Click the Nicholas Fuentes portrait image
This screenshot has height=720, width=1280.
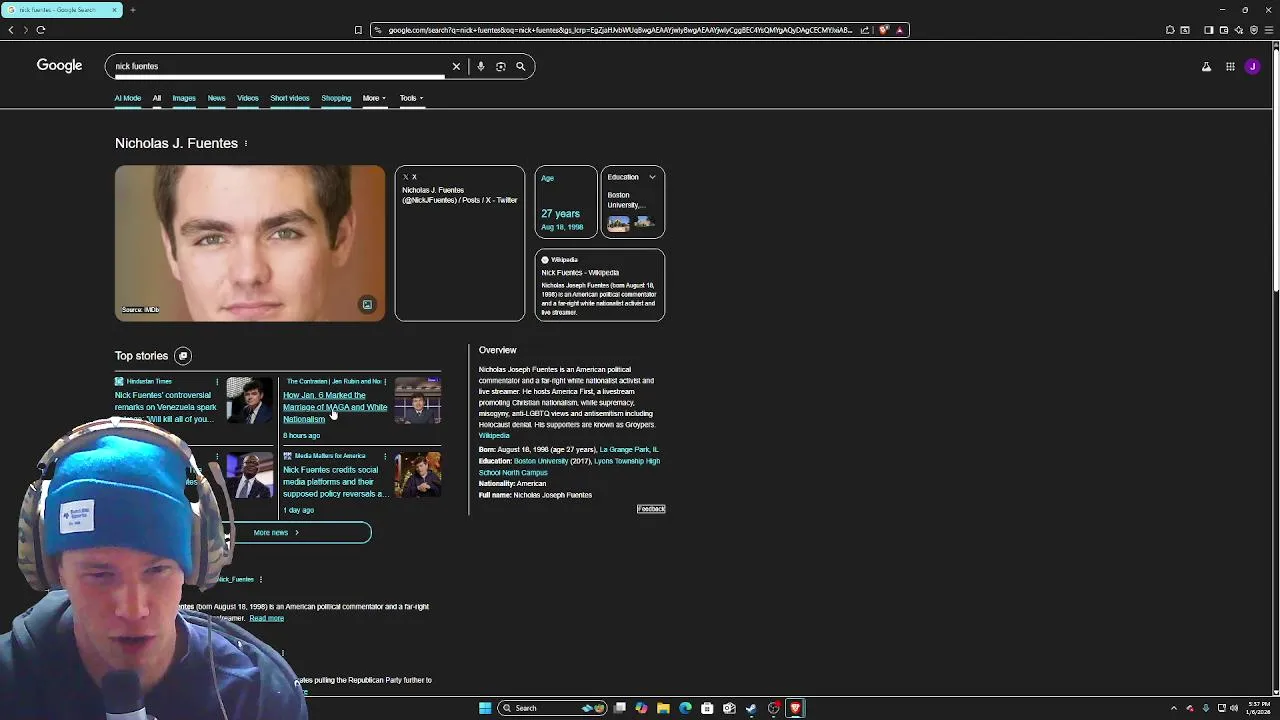[x=250, y=243]
